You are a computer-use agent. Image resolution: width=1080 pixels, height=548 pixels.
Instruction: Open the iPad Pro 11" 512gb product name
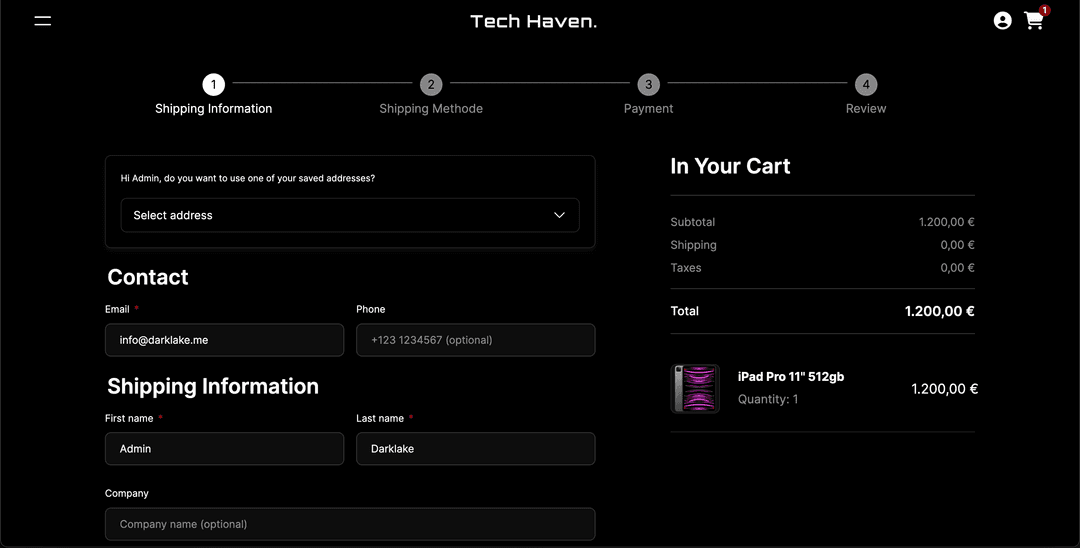[790, 377]
